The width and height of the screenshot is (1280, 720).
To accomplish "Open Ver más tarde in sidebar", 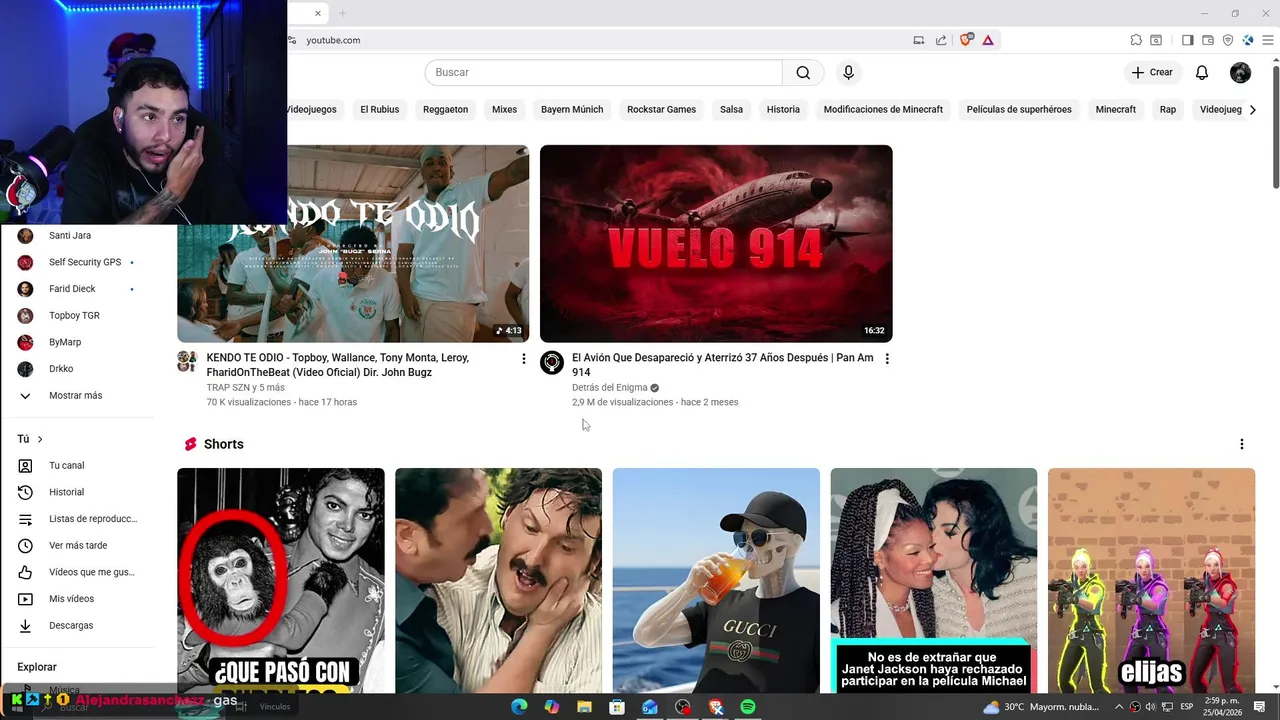I will tap(77, 545).
